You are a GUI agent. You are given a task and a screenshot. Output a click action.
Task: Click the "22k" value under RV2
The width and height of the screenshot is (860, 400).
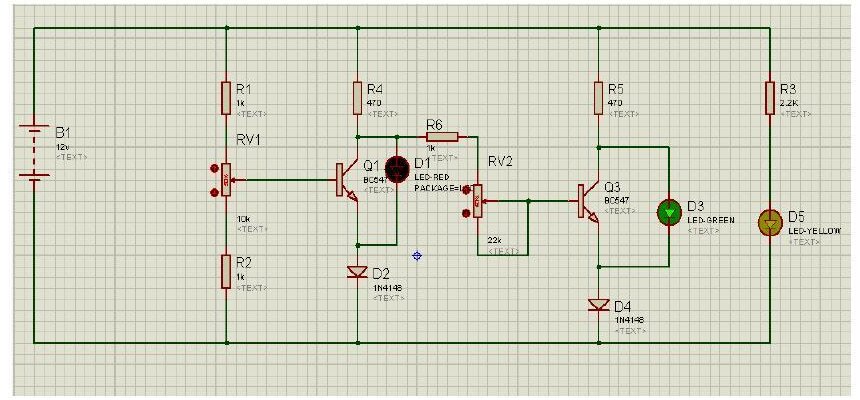point(495,240)
